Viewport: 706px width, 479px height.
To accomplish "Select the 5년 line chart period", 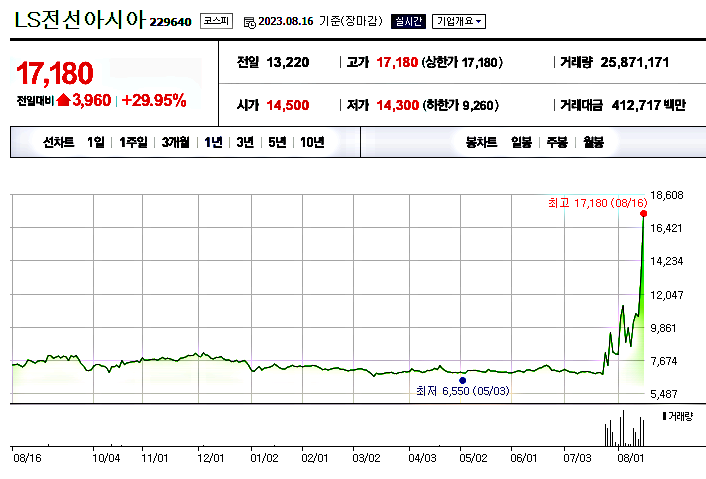I will point(277,142).
